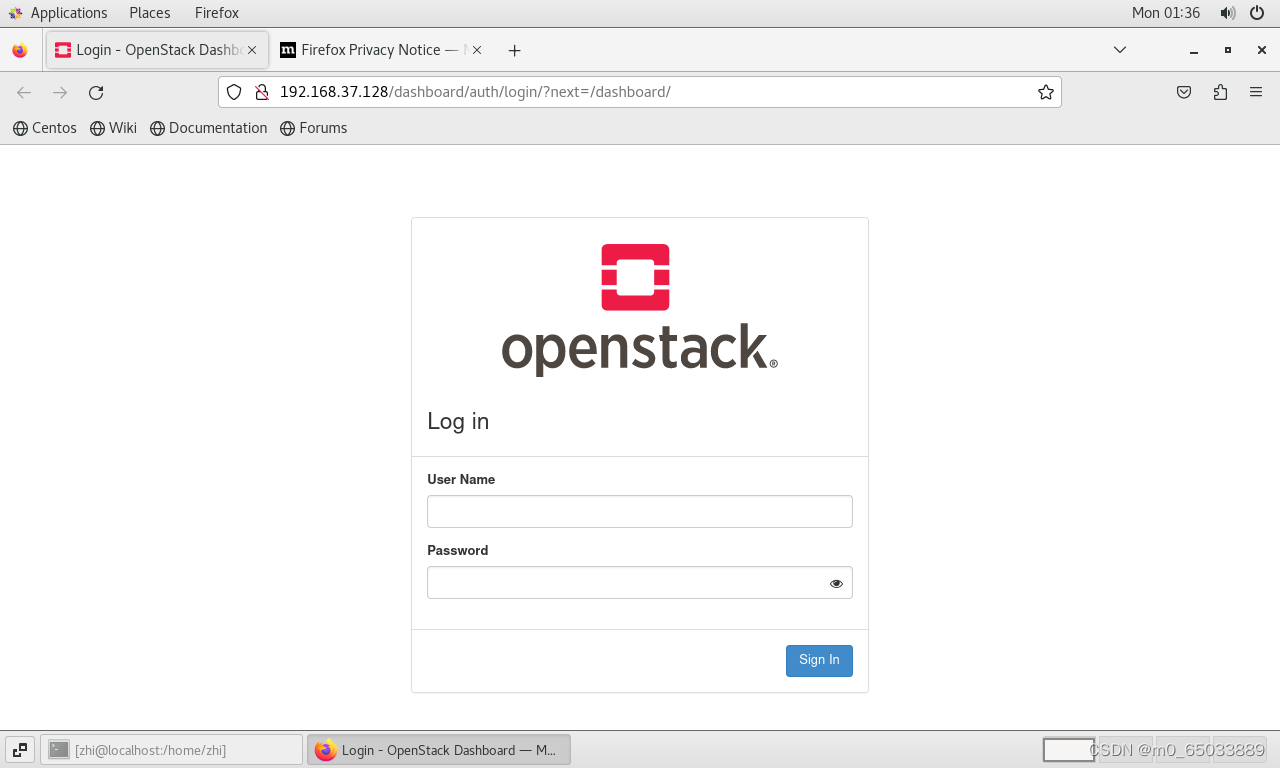Go forward to next page
The width and height of the screenshot is (1280, 768).
pyautogui.click(x=60, y=92)
